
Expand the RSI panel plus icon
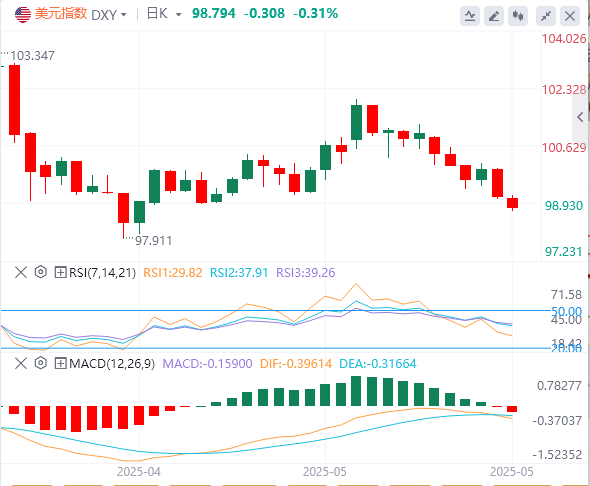pos(60,272)
